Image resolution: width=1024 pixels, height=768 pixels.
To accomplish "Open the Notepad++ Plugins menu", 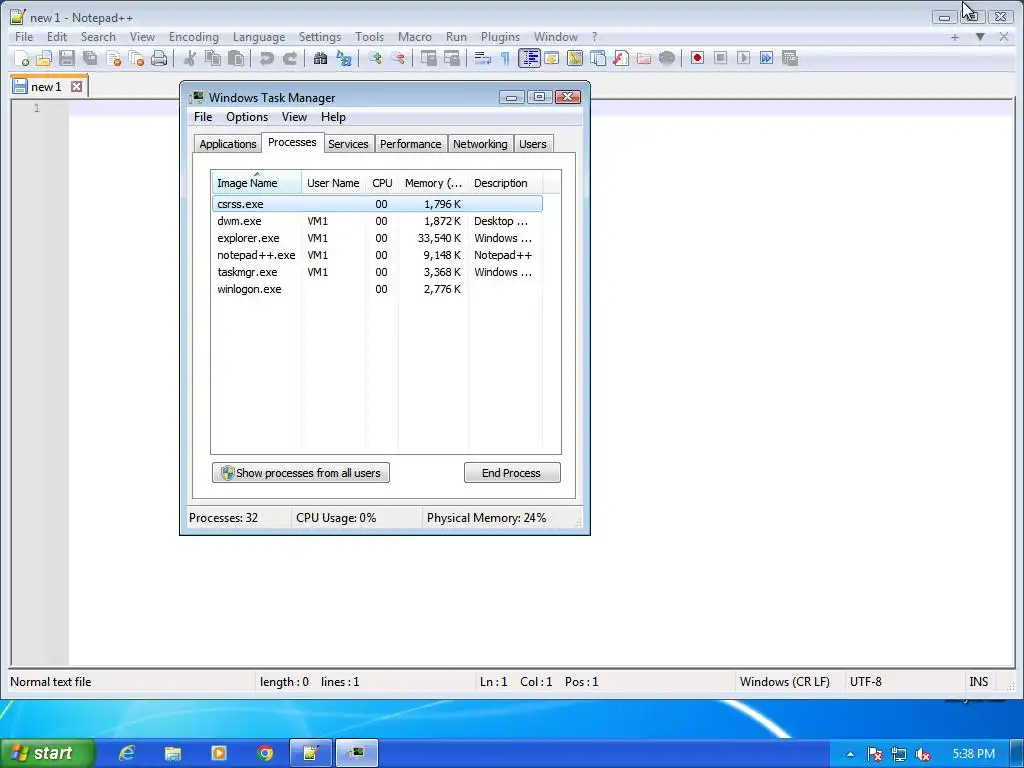I will (x=500, y=37).
